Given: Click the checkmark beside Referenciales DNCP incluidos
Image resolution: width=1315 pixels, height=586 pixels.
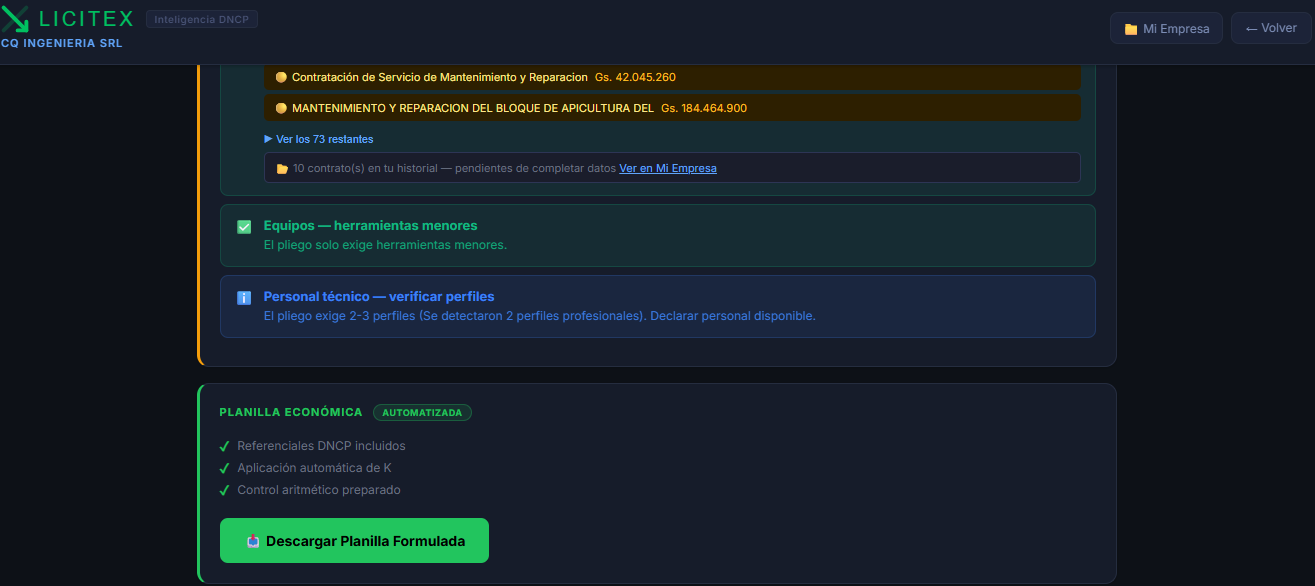Looking at the screenshot, I should (225, 446).
